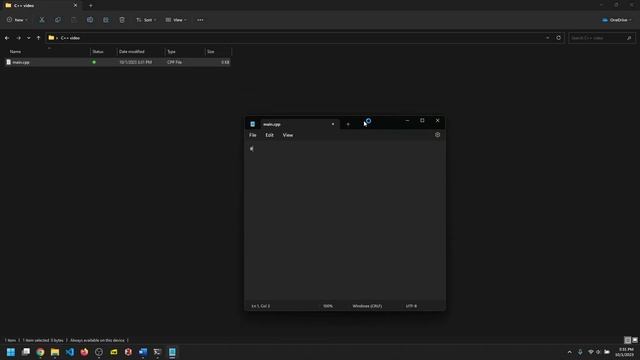Switch to details view icon in File Explorer status bar
640x360 pixels.
tap(628, 340)
